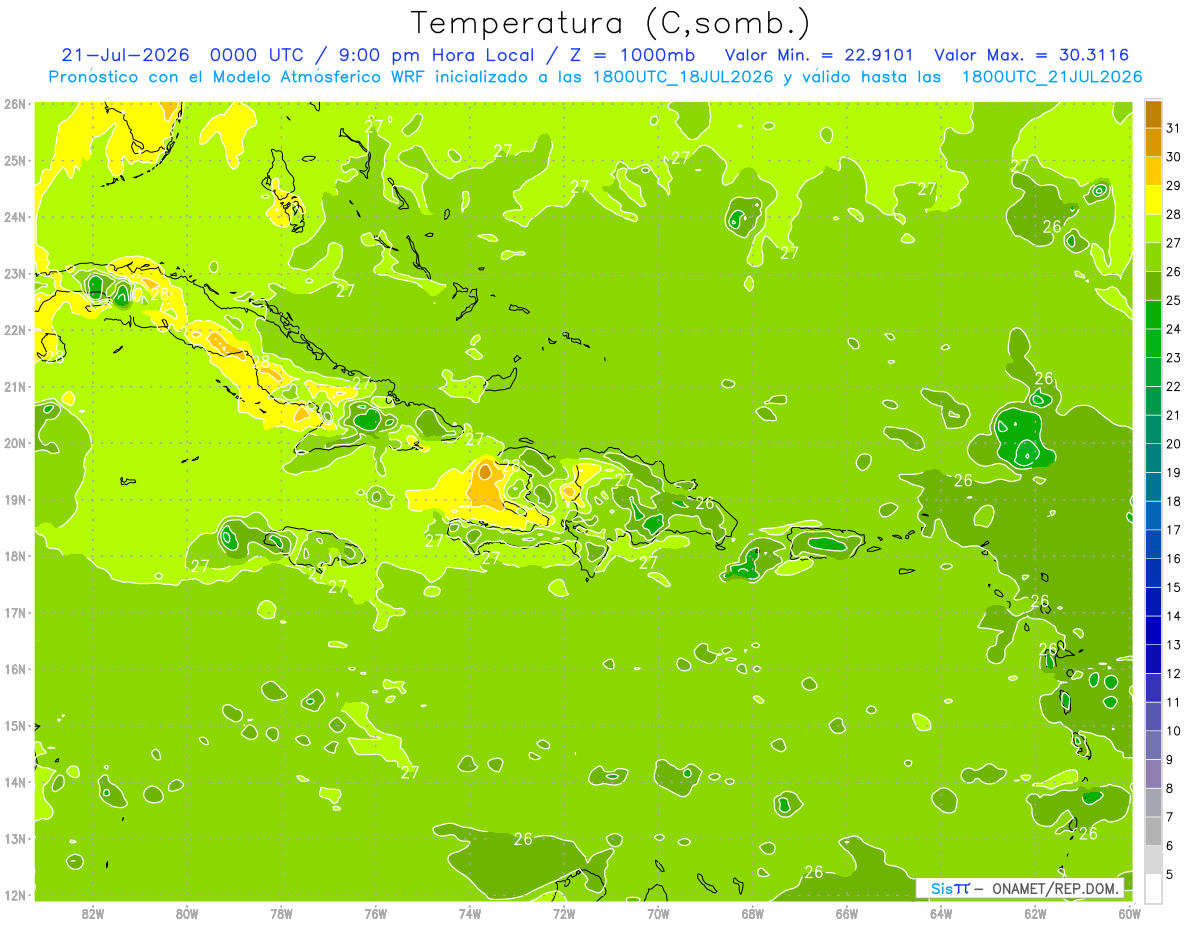The width and height of the screenshot is (1200, 927).
Task: Click the 78W longitude axis label
Action: tap(281, 913)
